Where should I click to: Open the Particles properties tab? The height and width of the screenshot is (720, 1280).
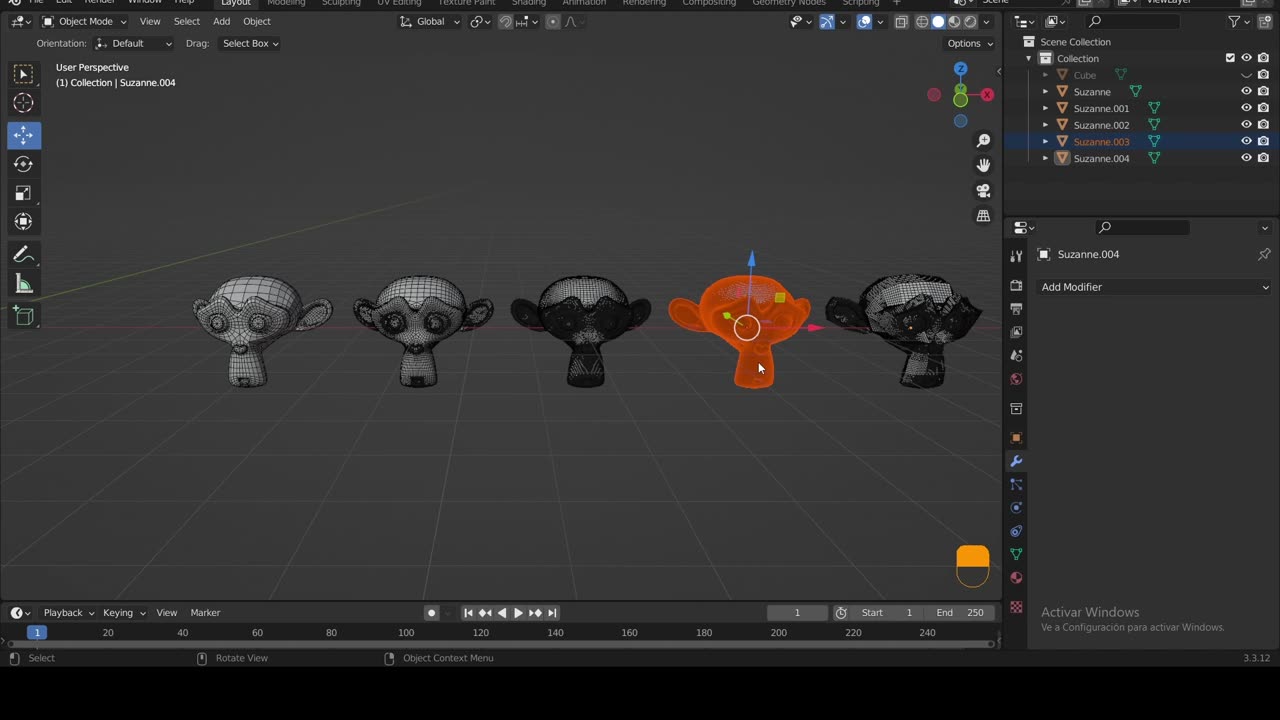(1016, 484)
